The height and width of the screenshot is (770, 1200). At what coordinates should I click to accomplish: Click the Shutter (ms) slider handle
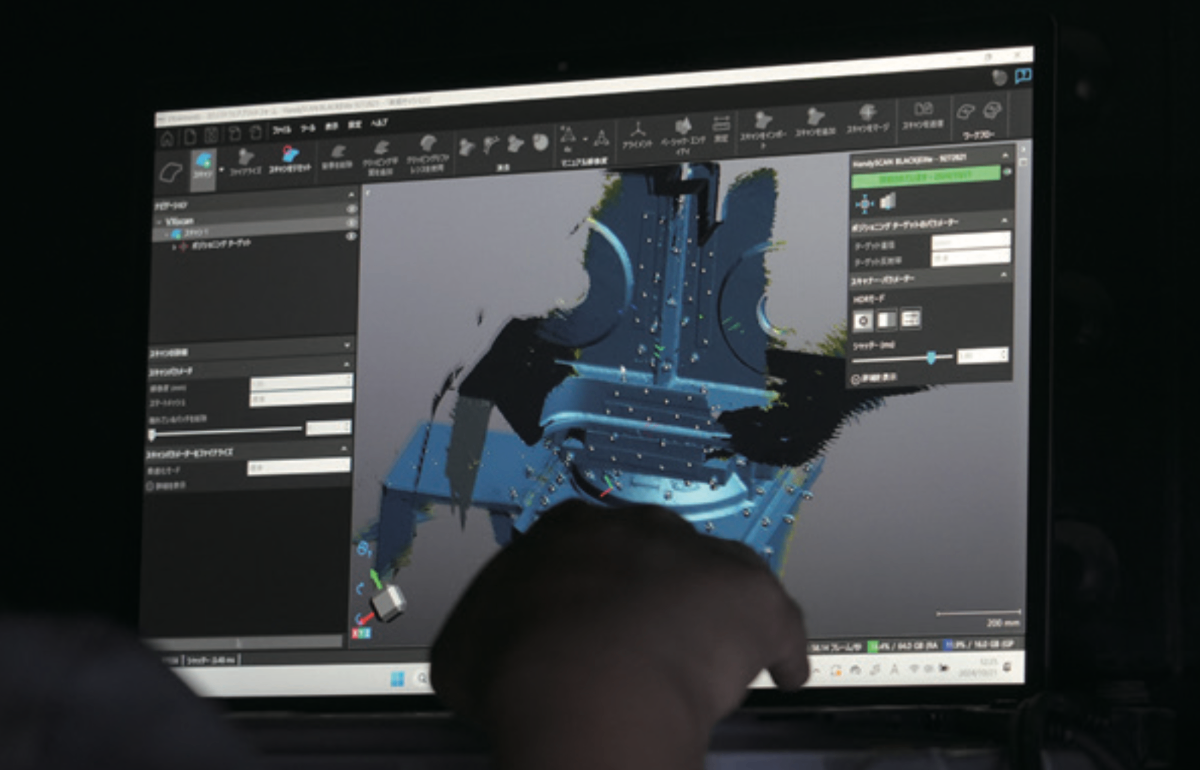(x=932, y=357)
